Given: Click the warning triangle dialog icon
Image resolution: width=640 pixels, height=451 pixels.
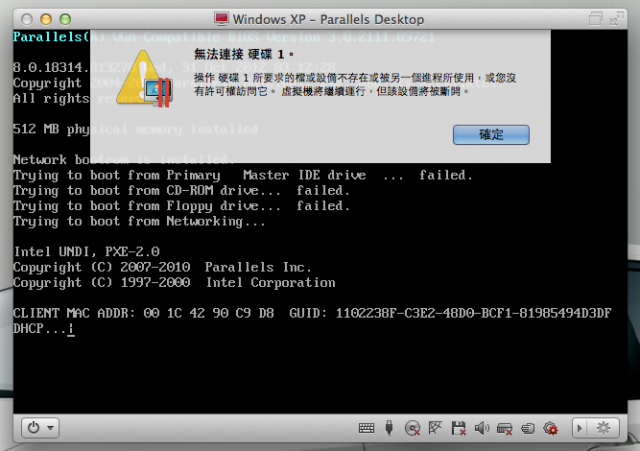Looking at the screenshot, I should coord(144,79).
